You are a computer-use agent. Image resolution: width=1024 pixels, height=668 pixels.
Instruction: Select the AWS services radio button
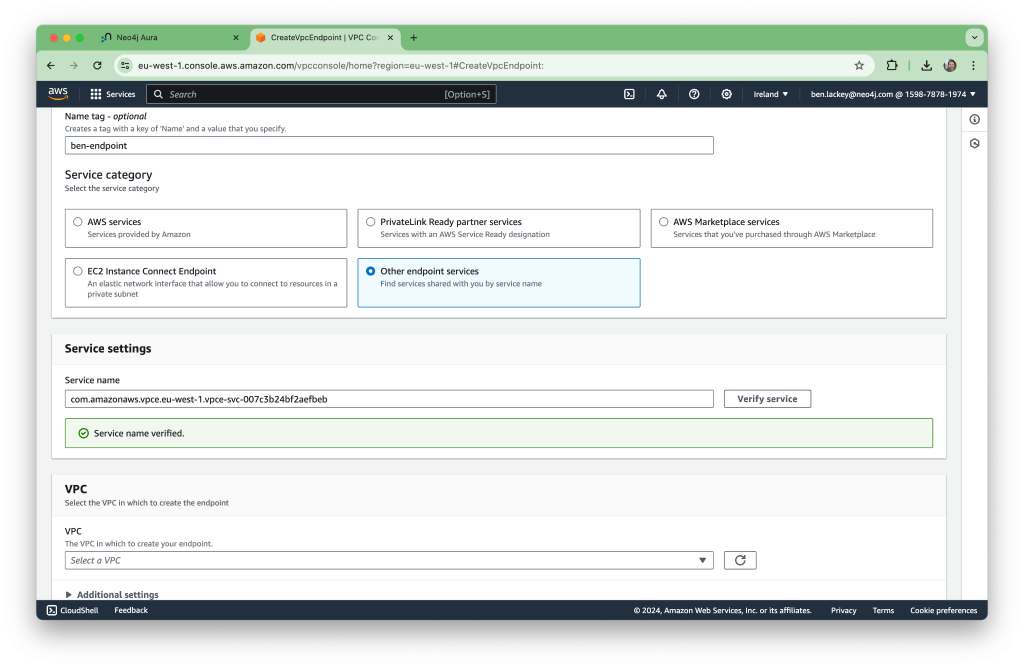77,221
